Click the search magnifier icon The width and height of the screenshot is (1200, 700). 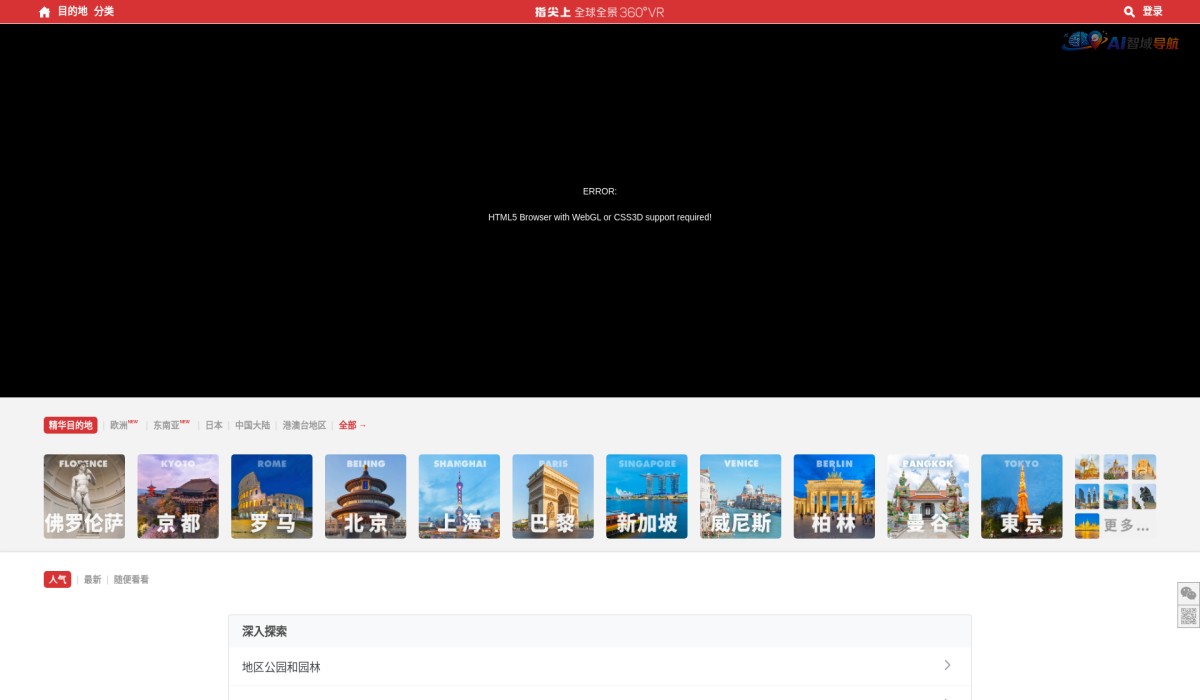[1129, 12]
